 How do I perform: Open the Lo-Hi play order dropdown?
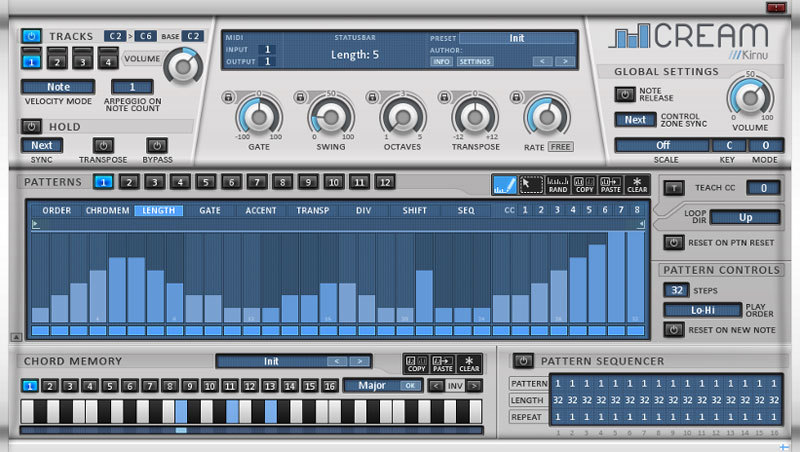tap(703, 310)
